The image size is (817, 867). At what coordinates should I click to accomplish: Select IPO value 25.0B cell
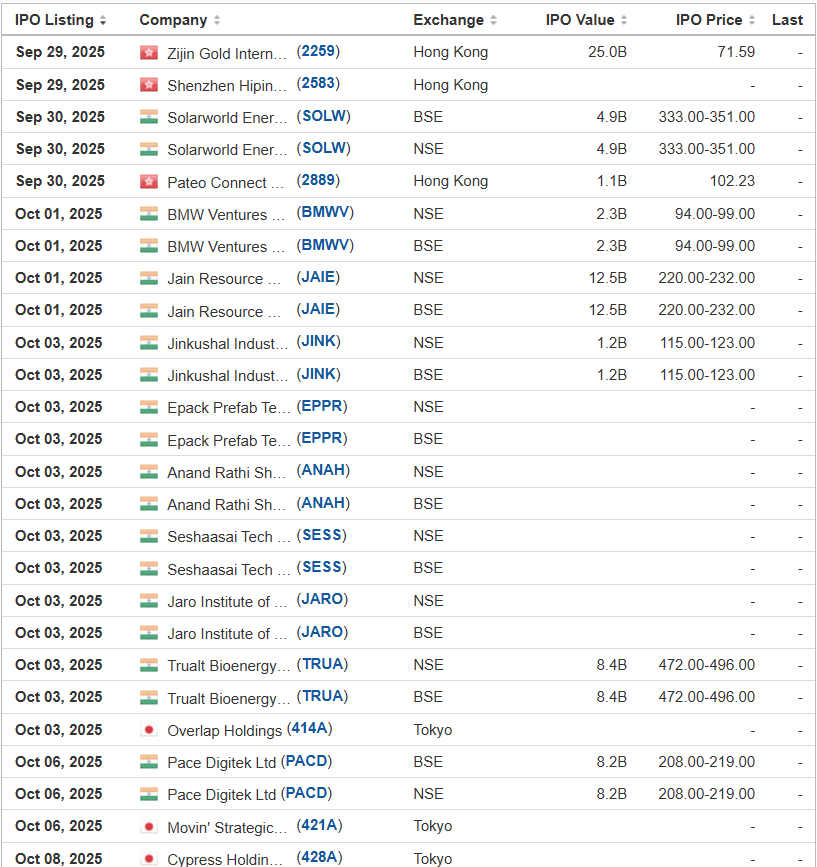pyautogui.click(x=607, y=52)
